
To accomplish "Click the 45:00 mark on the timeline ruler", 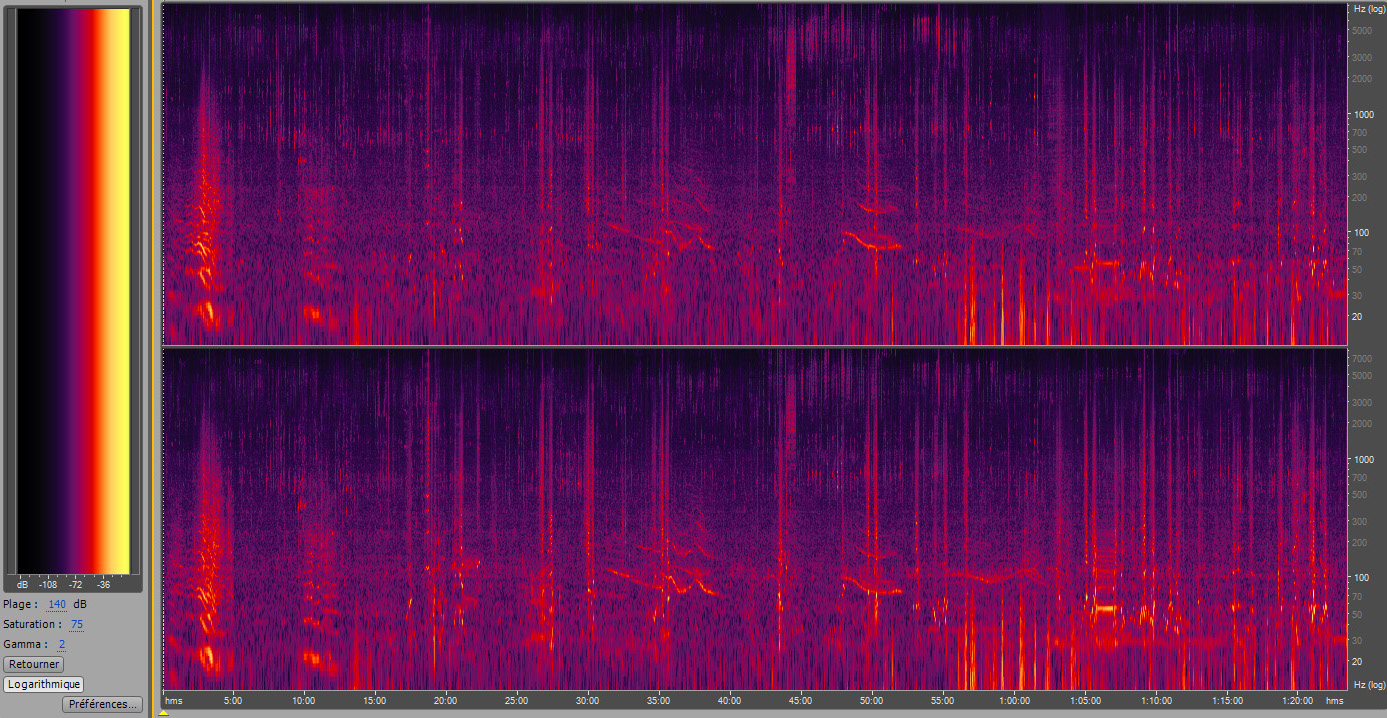I will coord(800,701).
